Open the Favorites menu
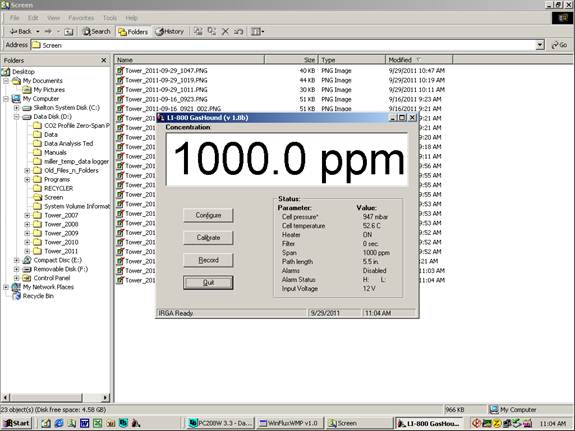575x431 pixels. pos(81,18)
